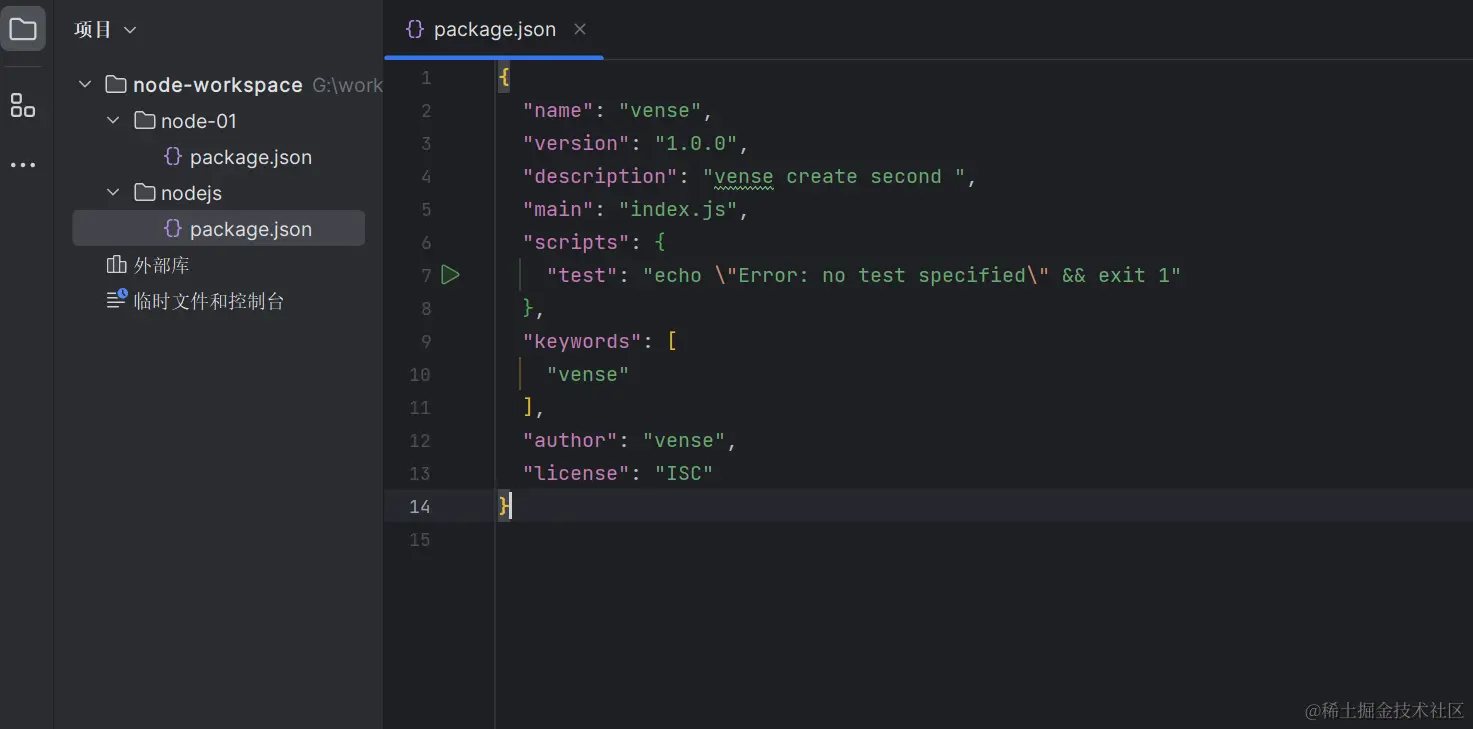Open the Structure tool window icon
The height and width of the screenshot is (729, 1473).
point(23,105)
